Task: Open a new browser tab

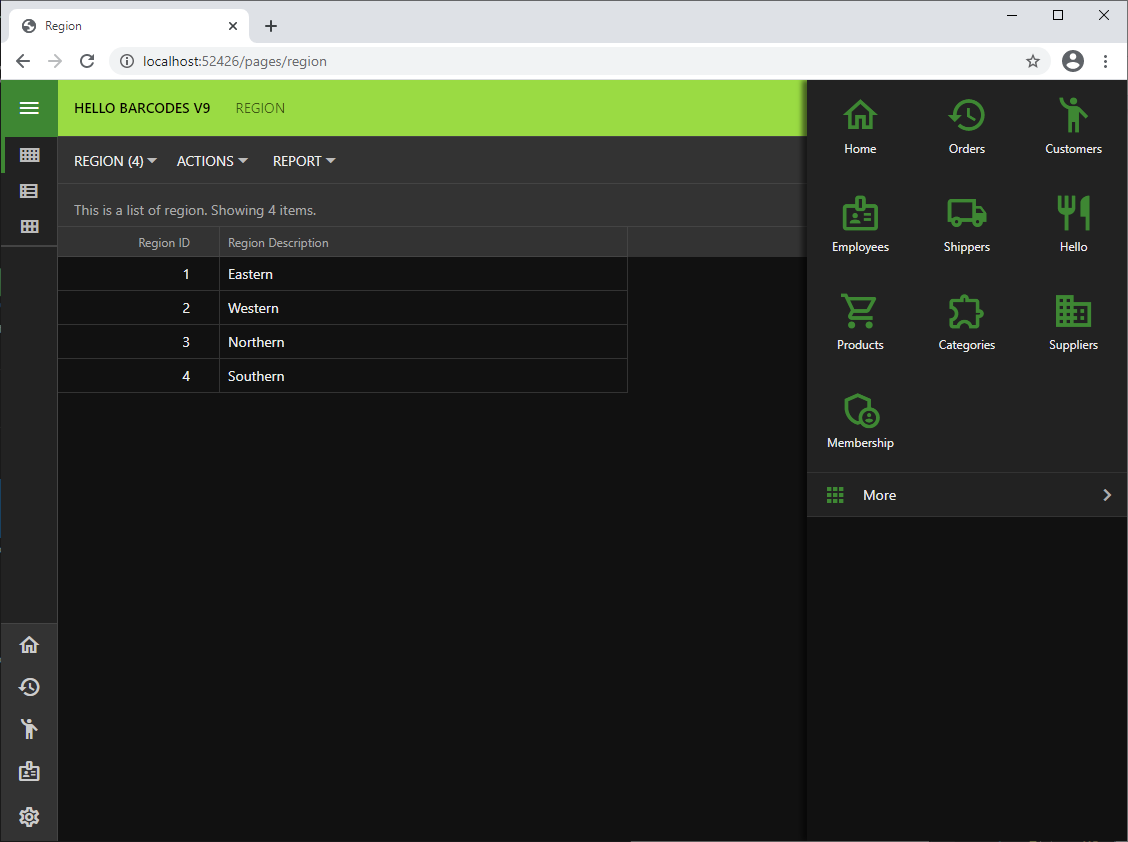Action: pyautogui.click(x=270, y=26)
